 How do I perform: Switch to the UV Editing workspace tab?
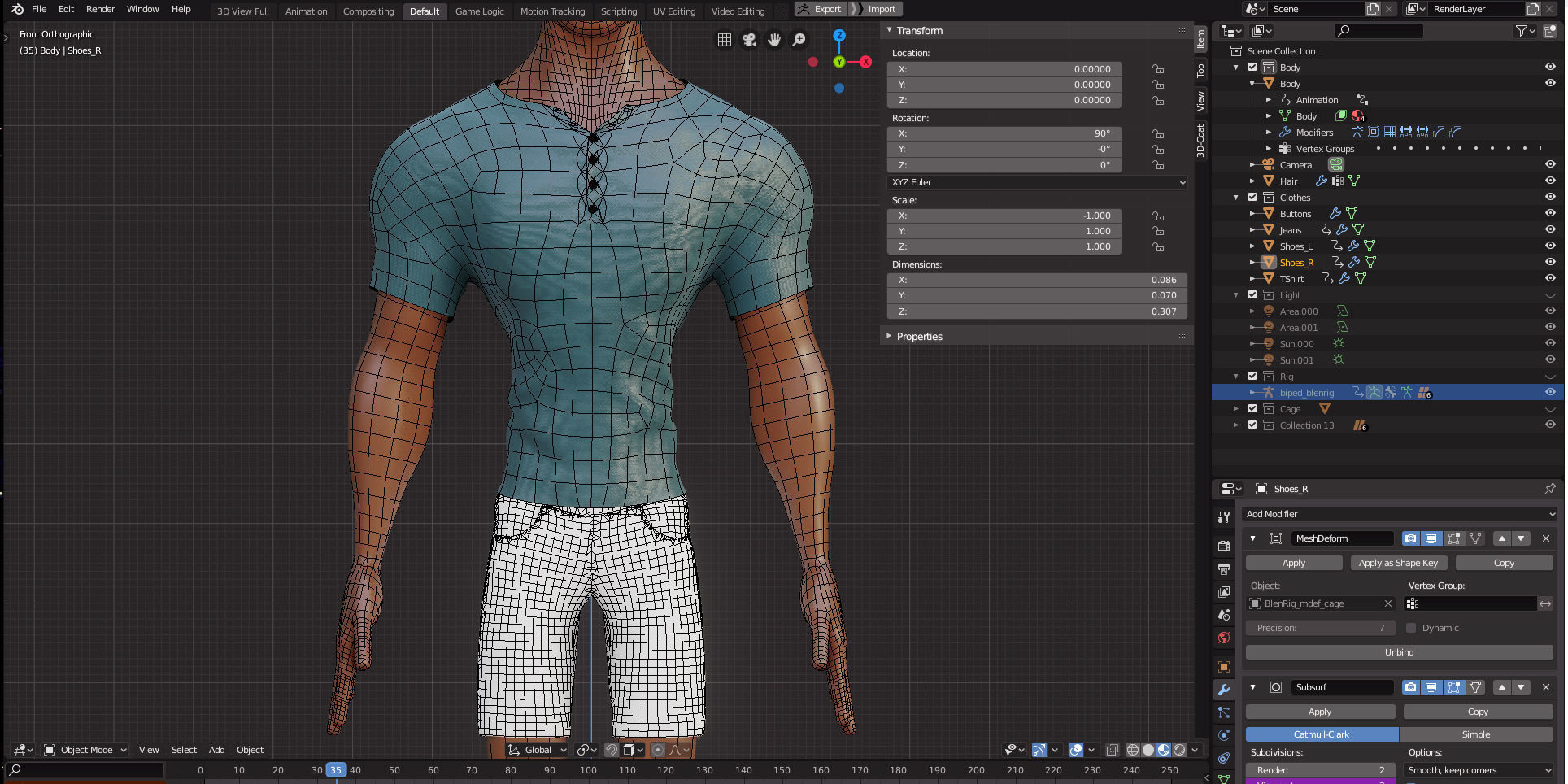tap(674, 11)
